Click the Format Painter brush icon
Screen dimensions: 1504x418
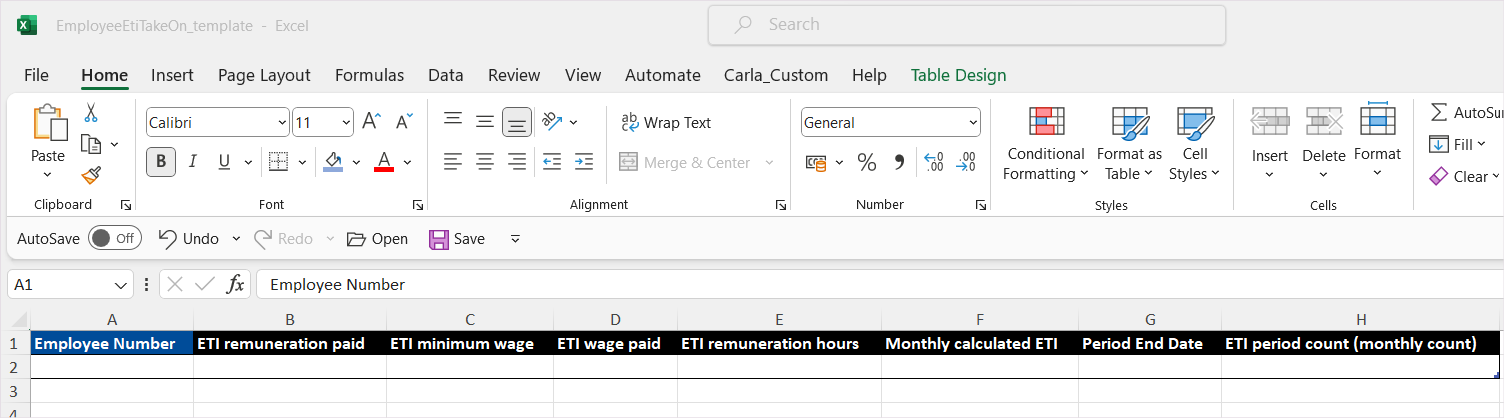click(x=91, y=176)
